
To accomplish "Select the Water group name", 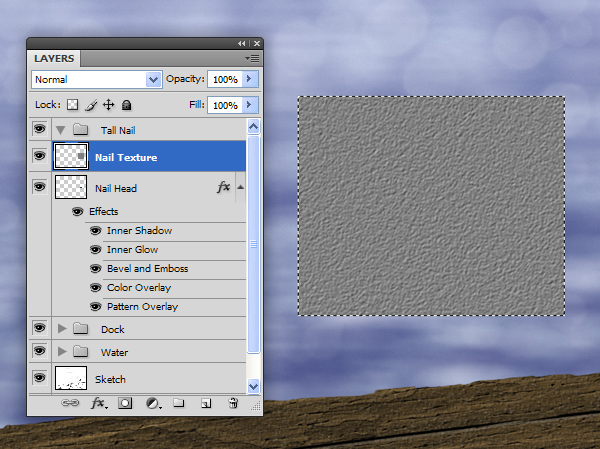I will (114, 353).
